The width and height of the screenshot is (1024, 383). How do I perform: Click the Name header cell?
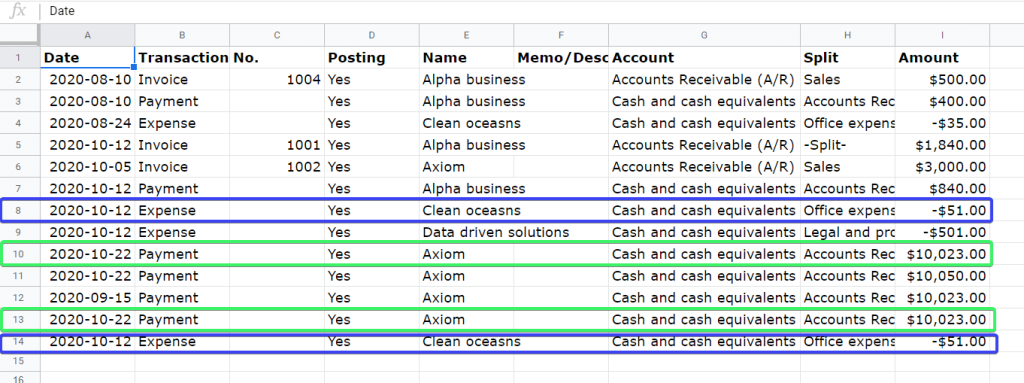pos(466,58)
